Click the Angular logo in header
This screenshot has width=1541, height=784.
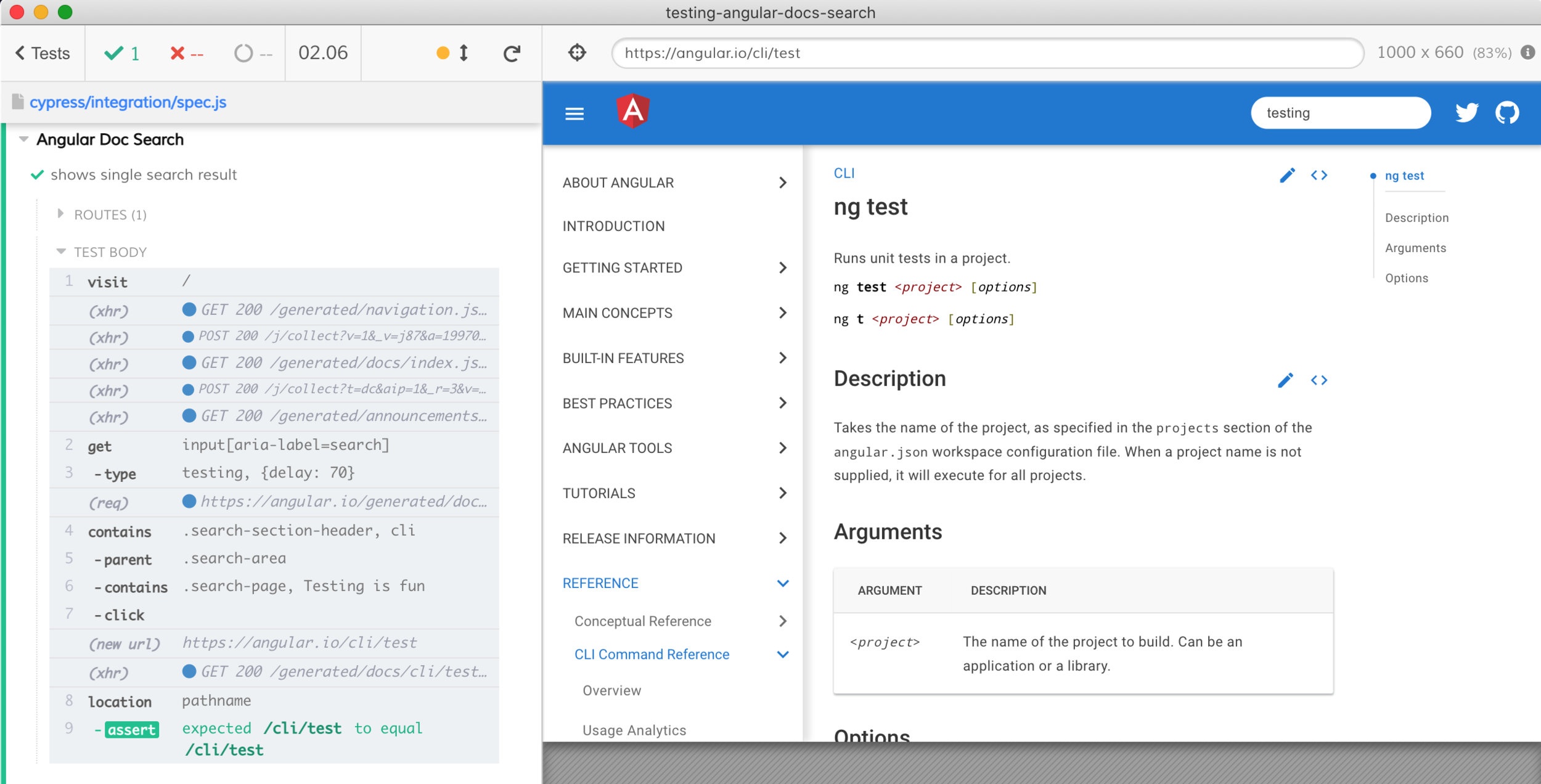633,112
